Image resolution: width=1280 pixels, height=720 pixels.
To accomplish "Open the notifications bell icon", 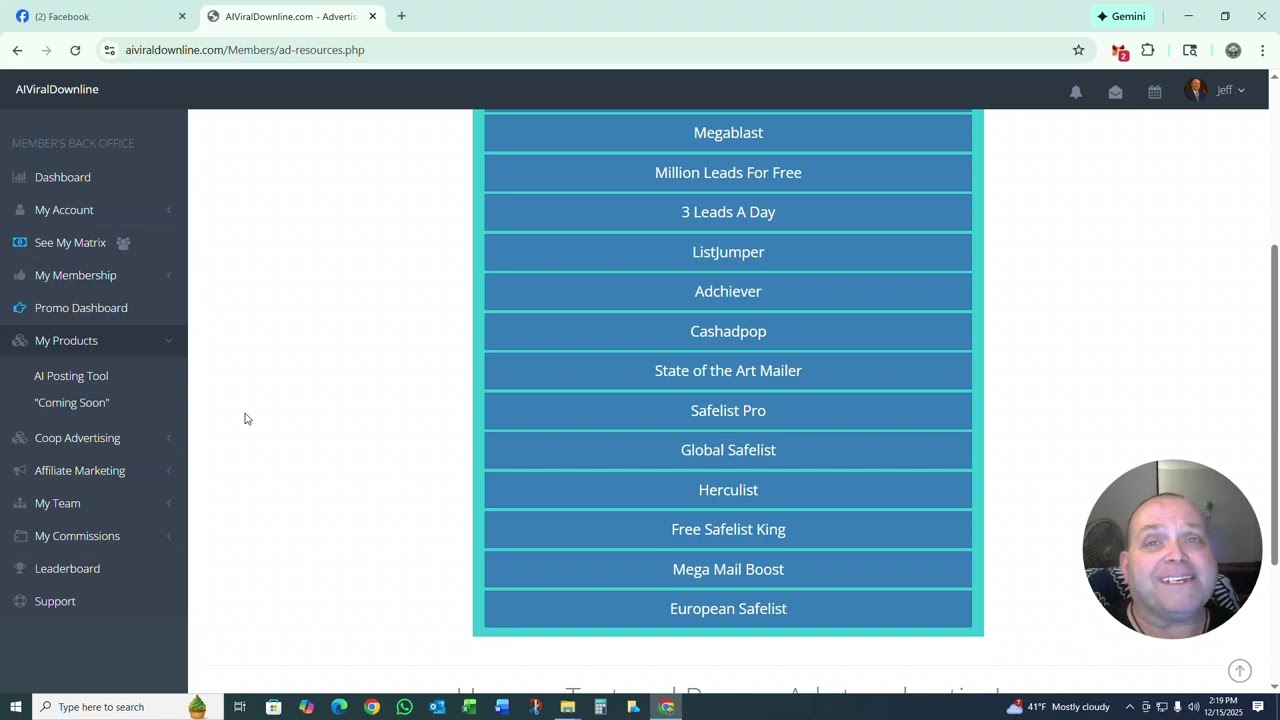I will 1076,91.
